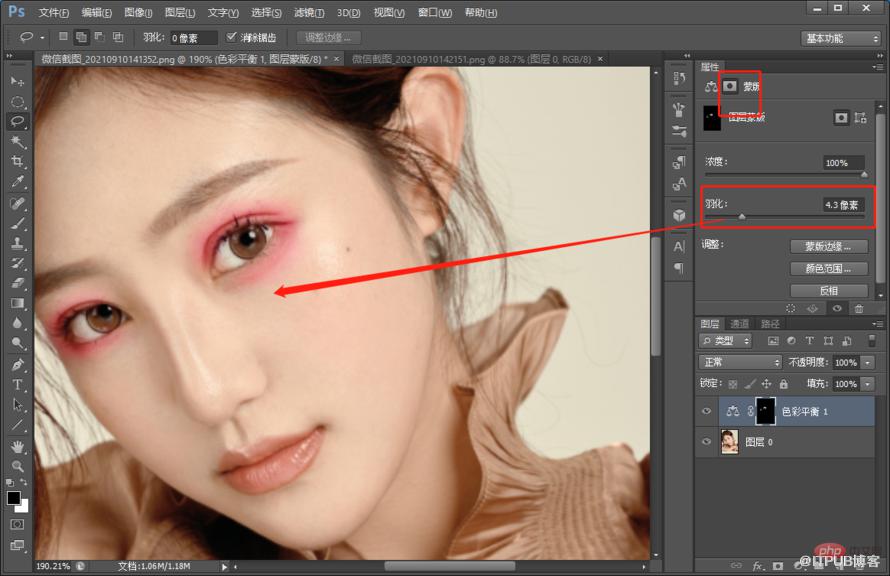Screen dimensions: 890x576
Task: Select the Eraser tool
Action: pyautogui.click(x=17, y=283)
